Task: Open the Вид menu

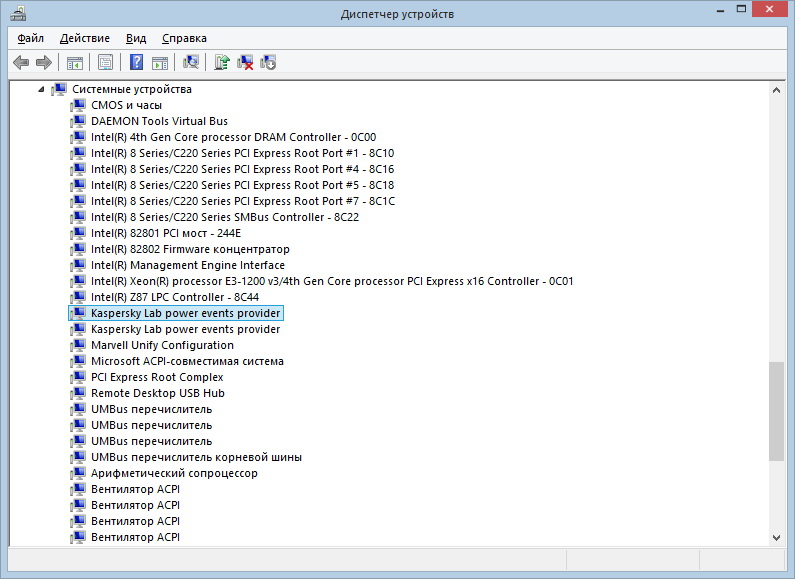Action: pyautogui.click(x=136, y=38)
